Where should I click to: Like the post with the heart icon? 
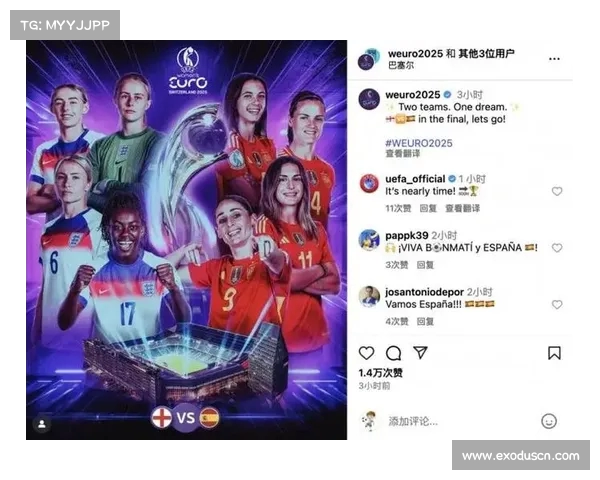pyautogui.click(x=366, y=353)
